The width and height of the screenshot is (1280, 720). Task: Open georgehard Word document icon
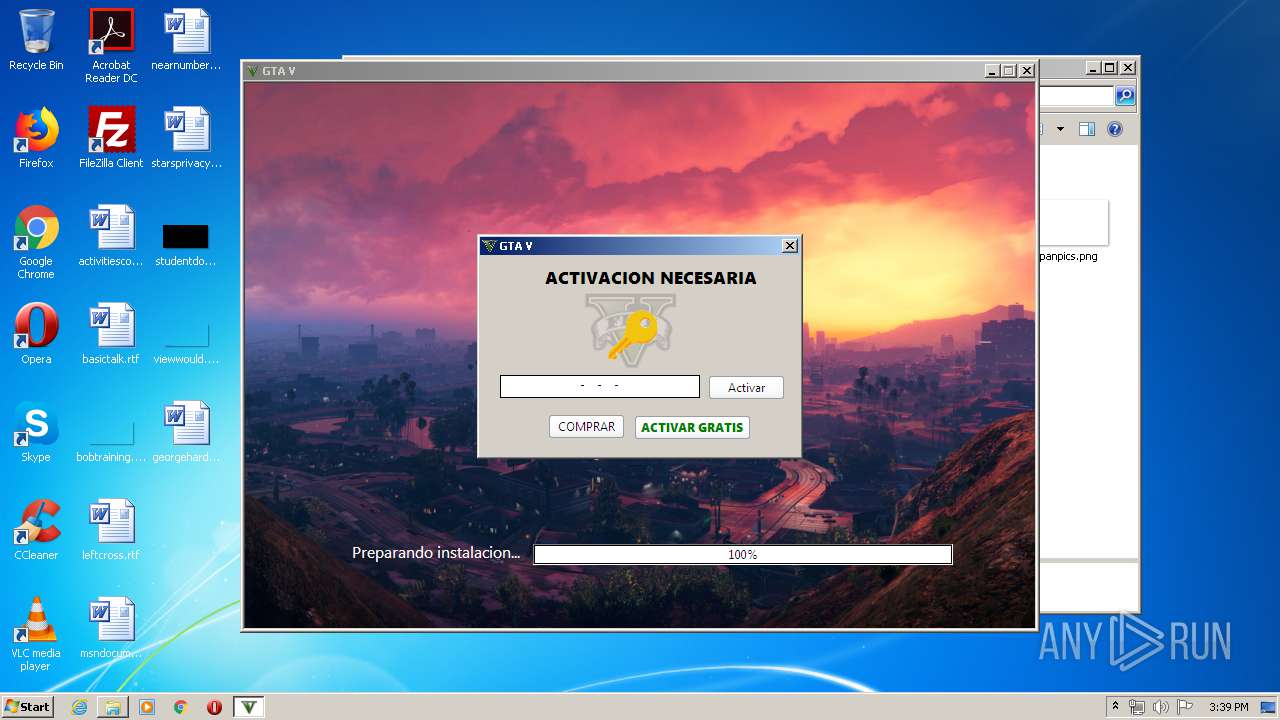click(186, 432)
